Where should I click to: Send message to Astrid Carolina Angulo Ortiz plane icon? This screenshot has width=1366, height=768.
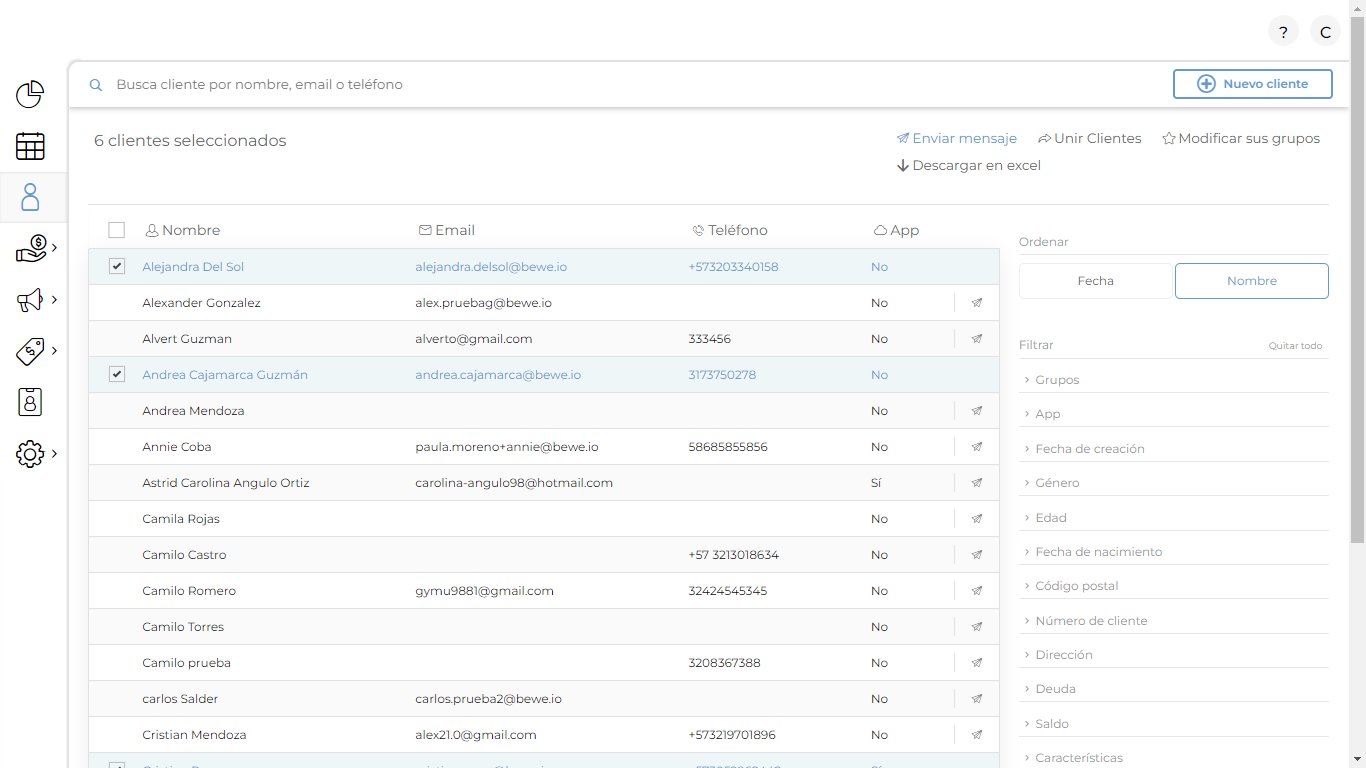click(977, 483)
